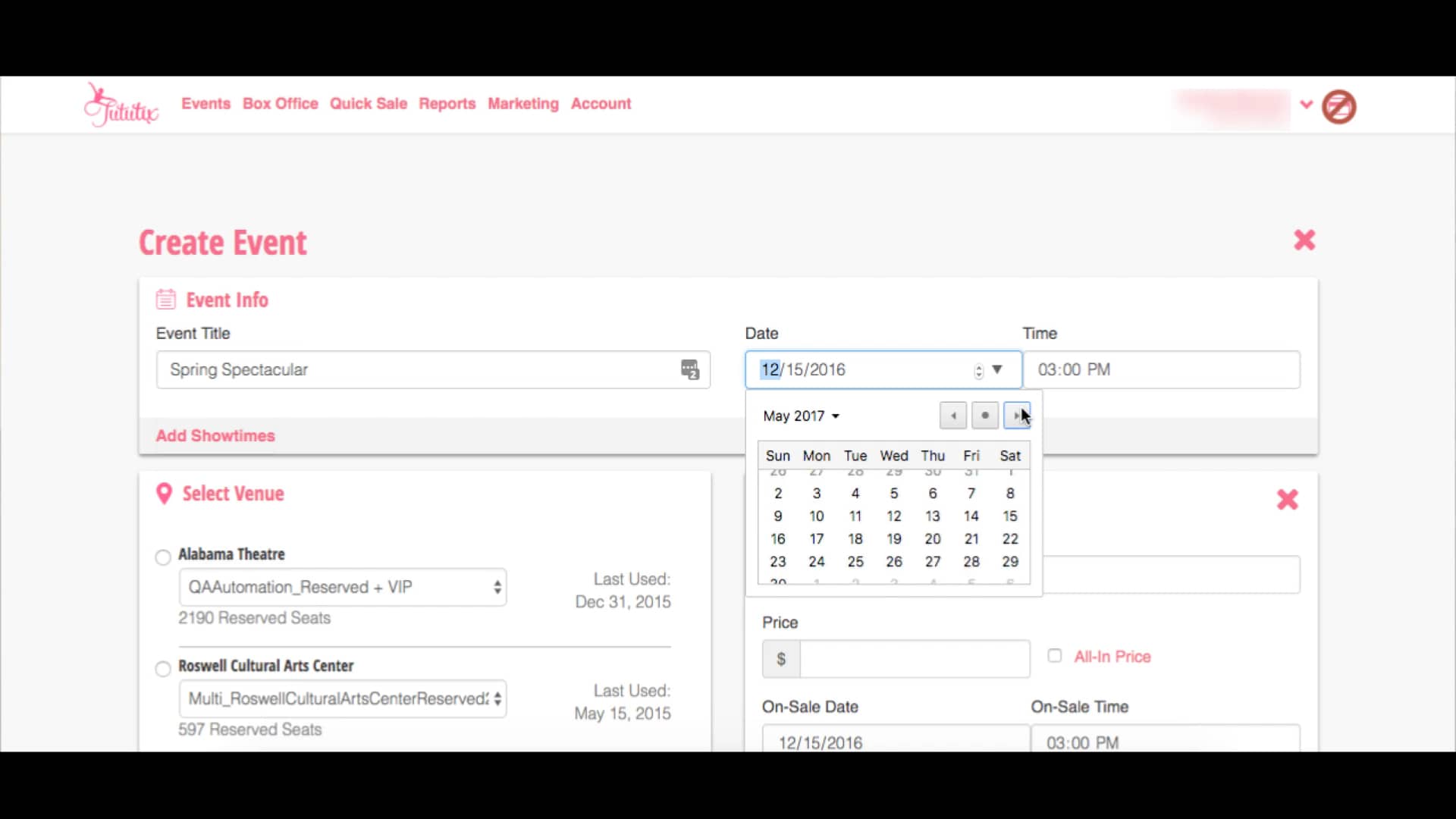Click the blocked/no-entry account avatar icon
Viewport: 1456px width, 819px height.
pos(1338,107)
